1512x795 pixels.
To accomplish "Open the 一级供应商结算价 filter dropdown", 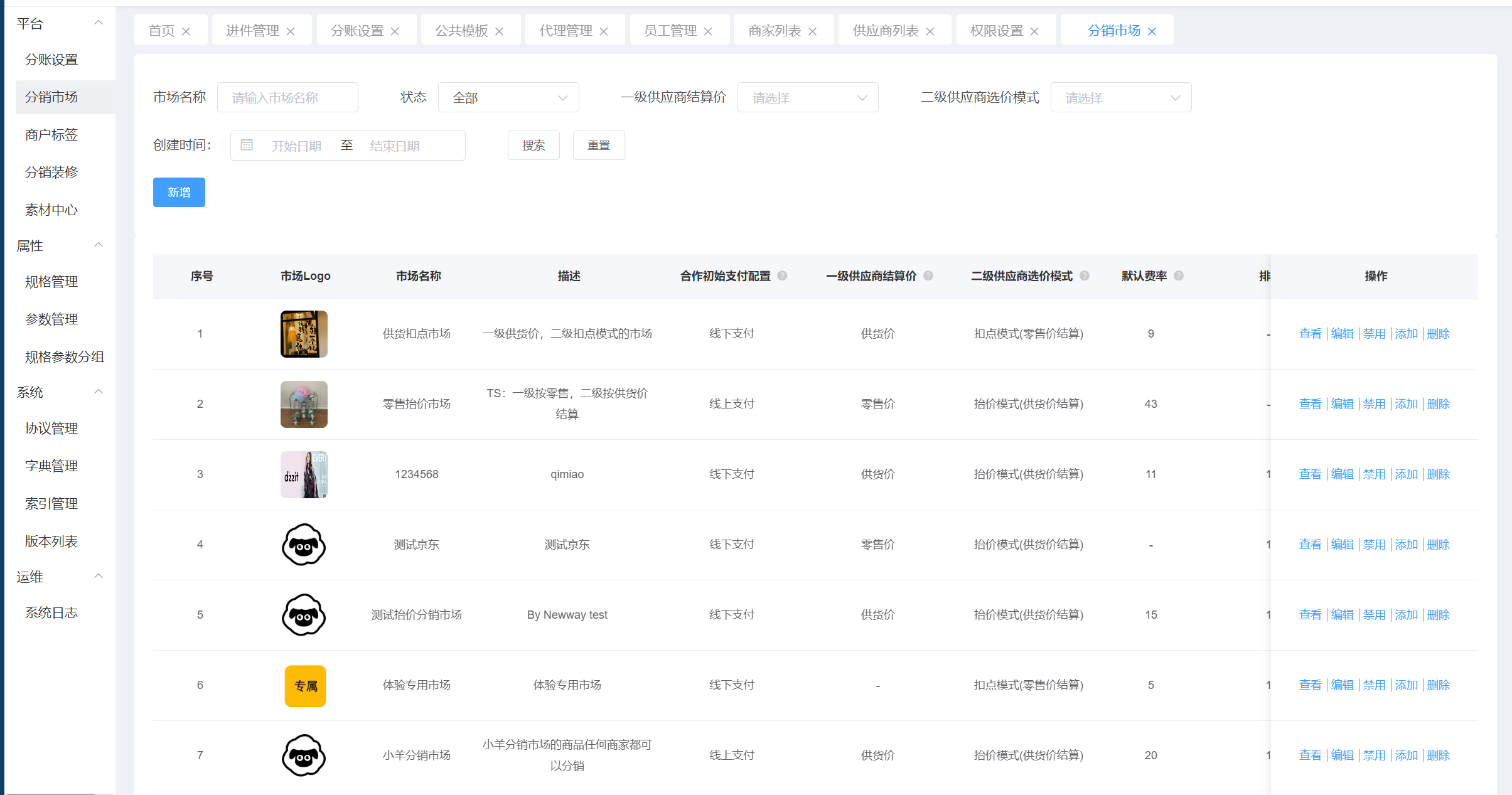I will coord(808,97).
